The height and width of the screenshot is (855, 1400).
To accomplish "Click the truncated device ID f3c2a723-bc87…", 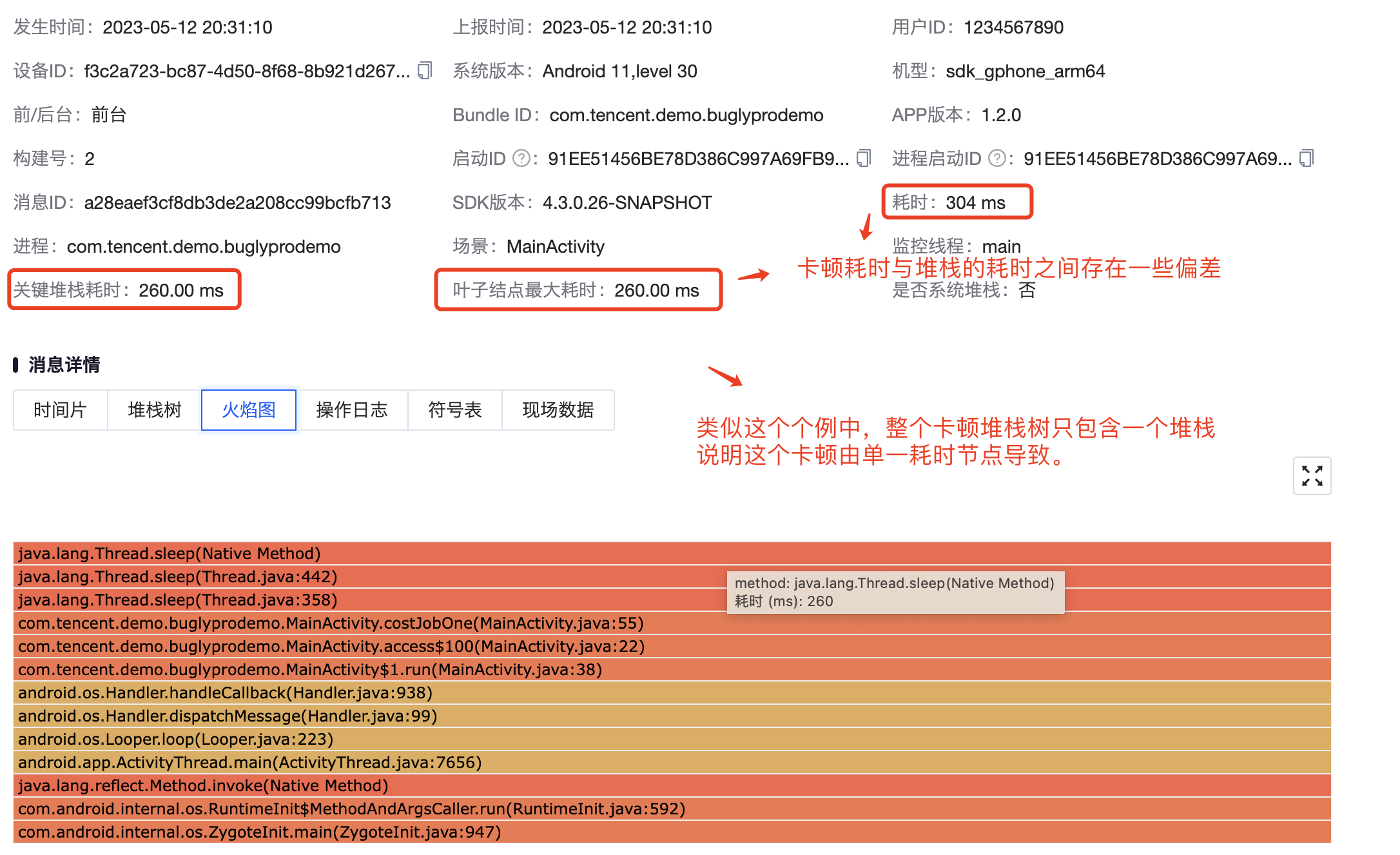I will click(247, 71).
